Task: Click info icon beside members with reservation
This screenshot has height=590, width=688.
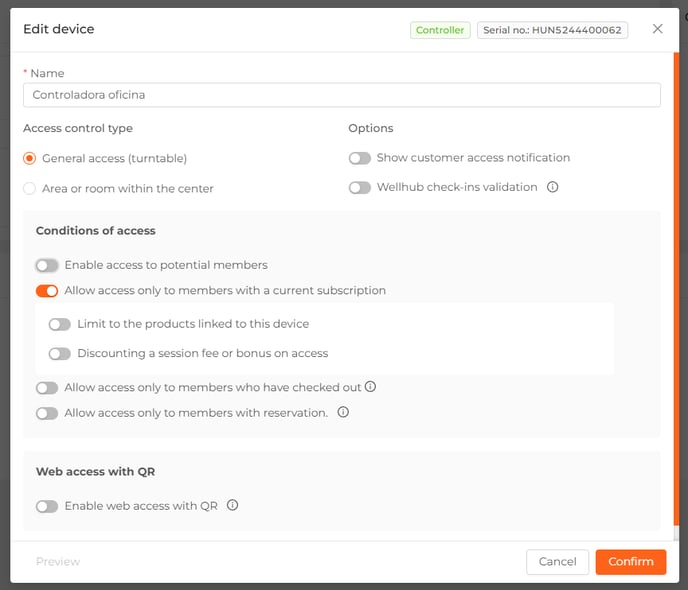Action: pos(343,412)
